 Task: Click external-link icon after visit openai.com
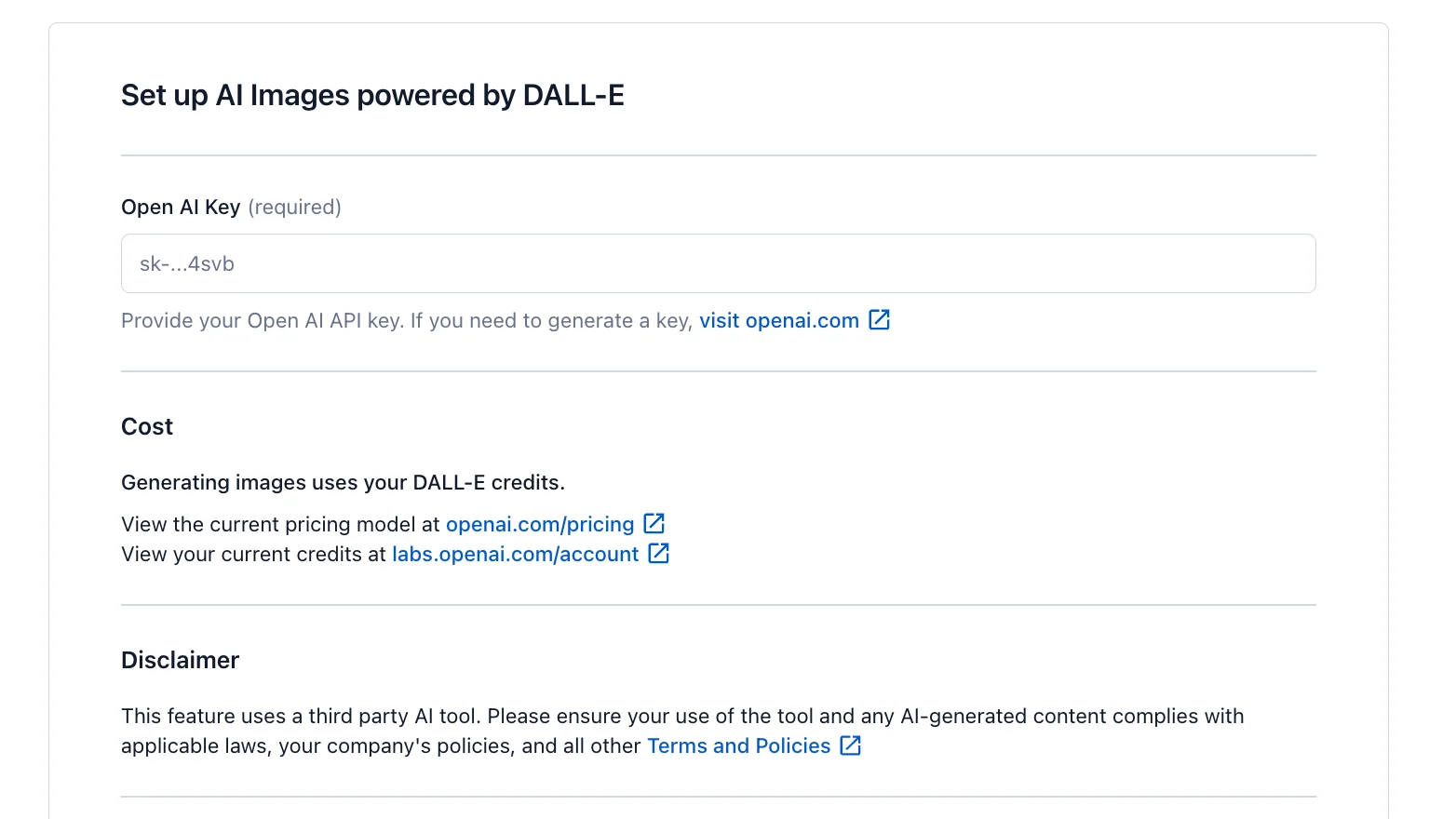[x=880, y=319]
